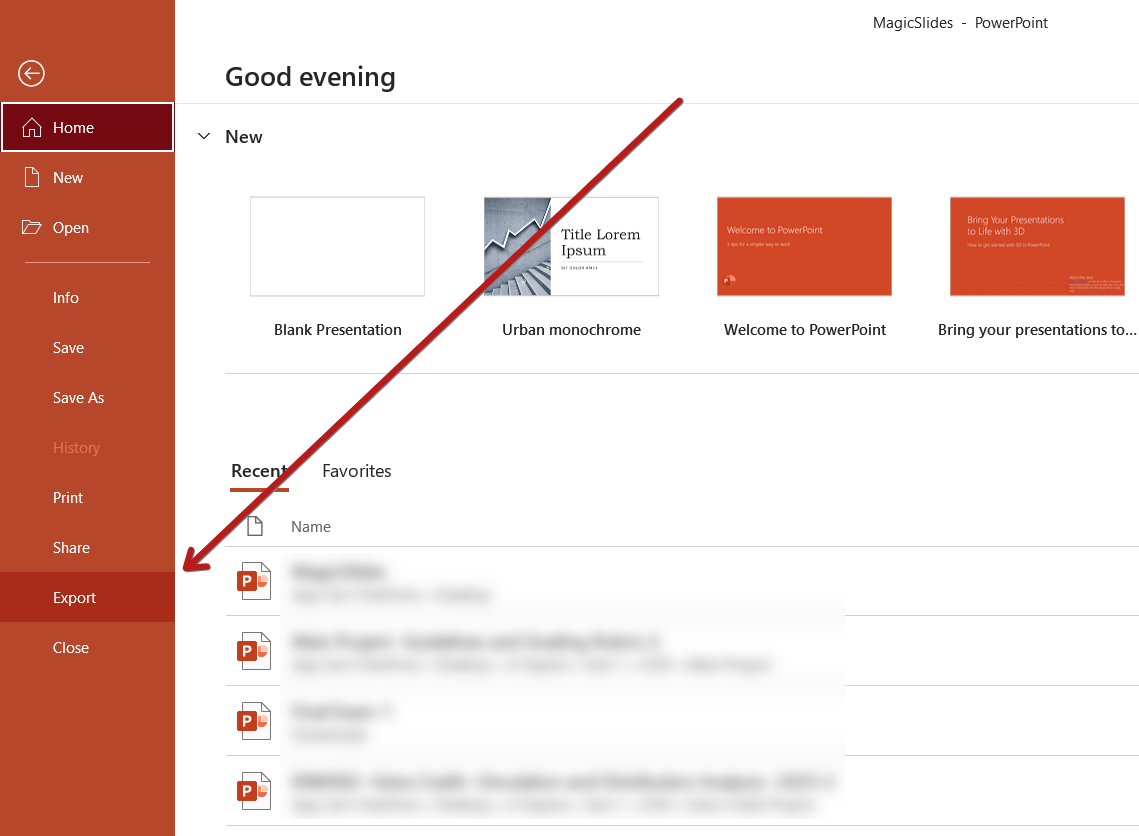
Task: Select Export in the sidebar
Action: (87, 597)
